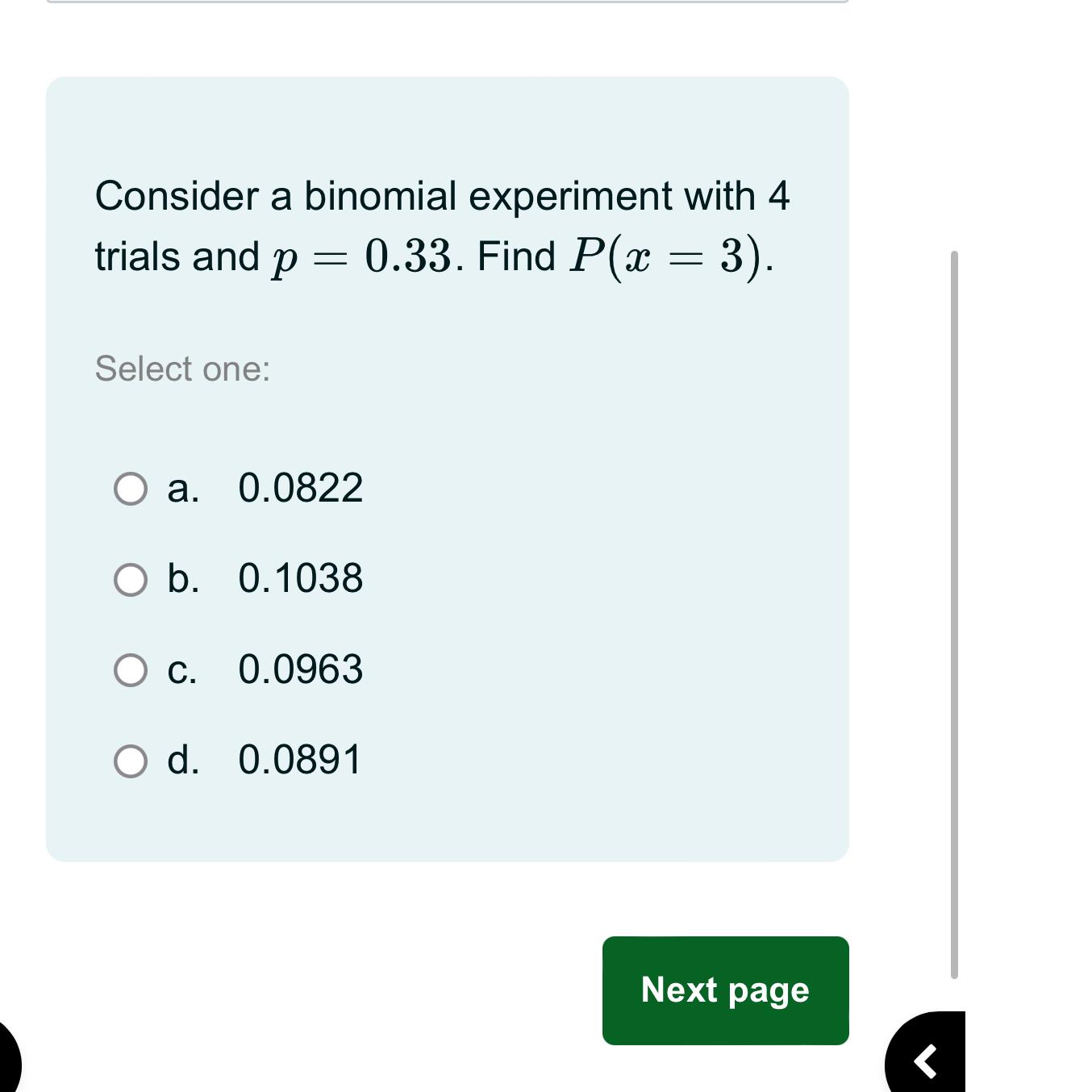Click the P(x = 3) math expression
This screenshot has width=1092, height=1092.
click(665, 257)
